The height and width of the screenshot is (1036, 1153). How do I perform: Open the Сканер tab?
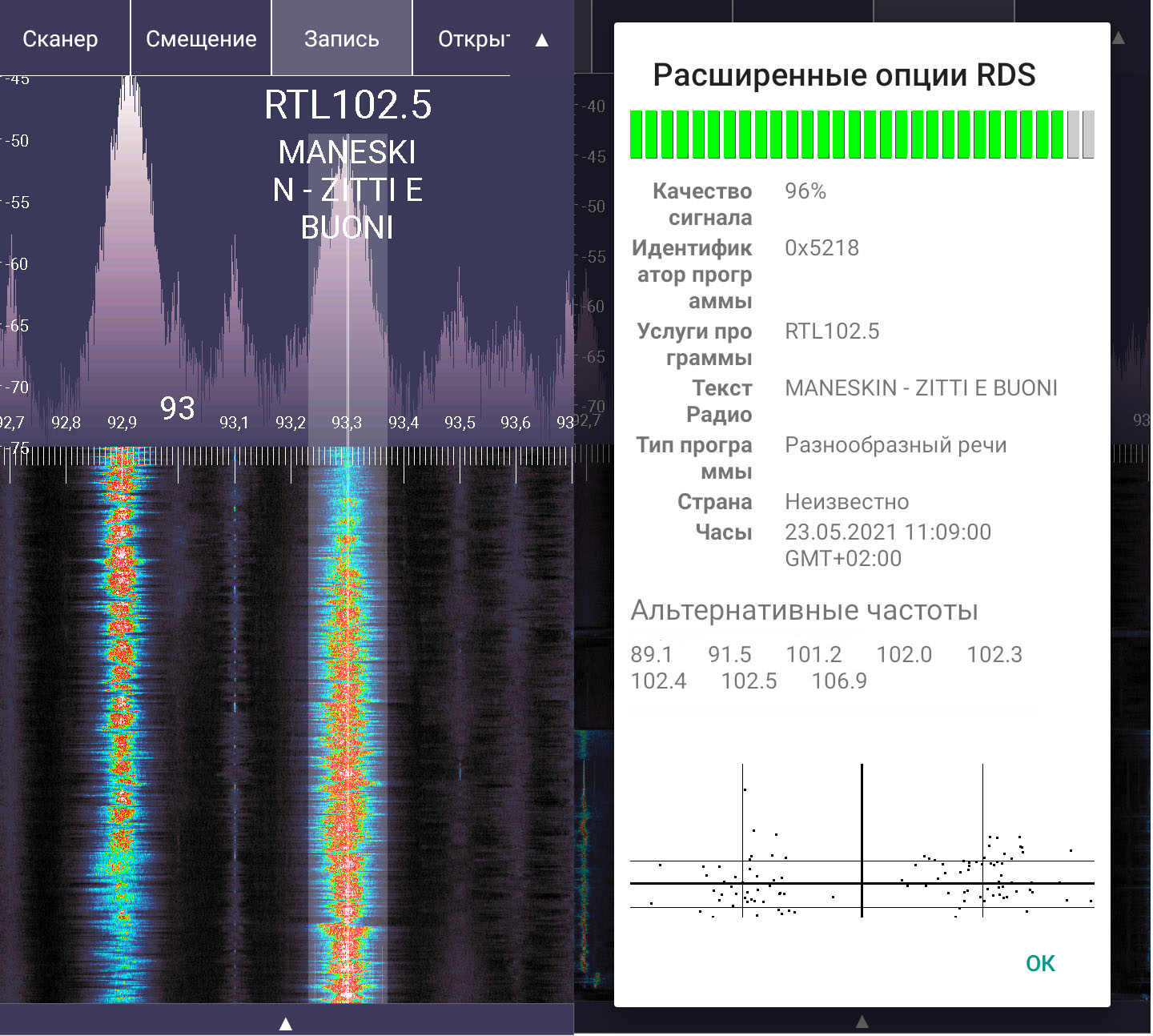pos(61,38)
